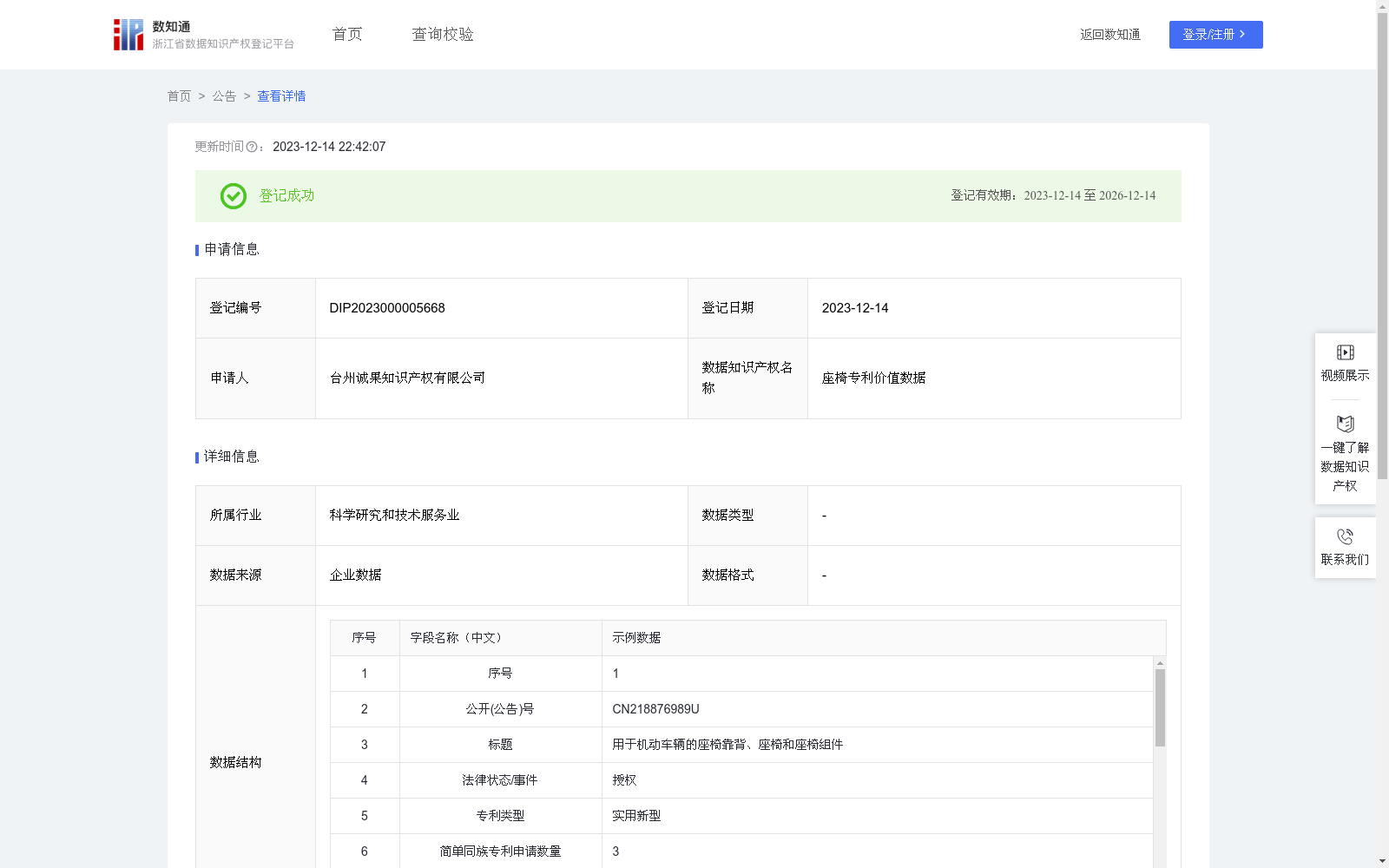This screenshot has width=1389, height=868.
Task: Click the 数据类型 label cell
Action: [747, 516]
